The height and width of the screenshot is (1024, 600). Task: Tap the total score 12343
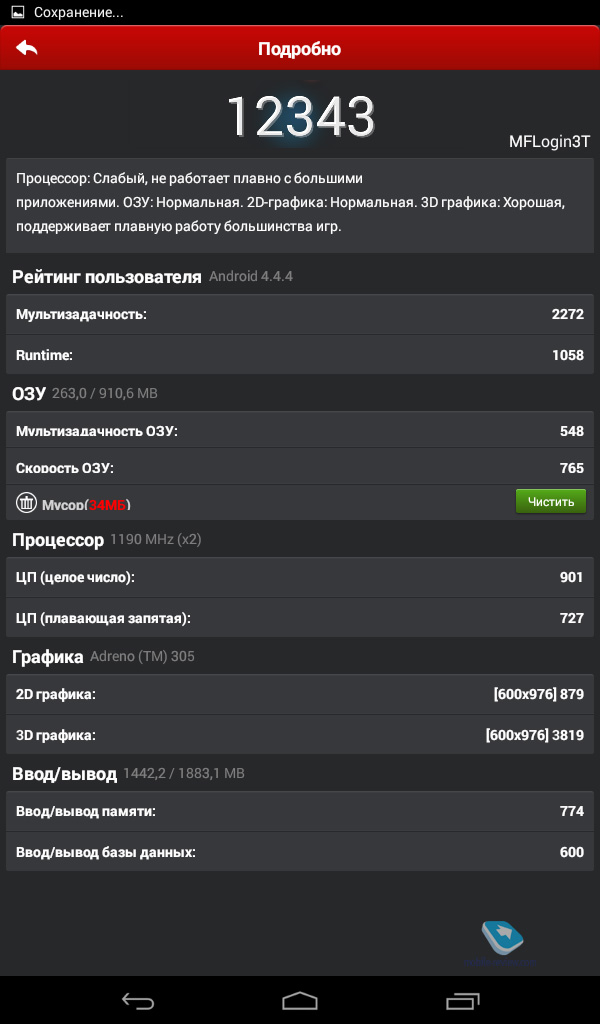(300, 116)
